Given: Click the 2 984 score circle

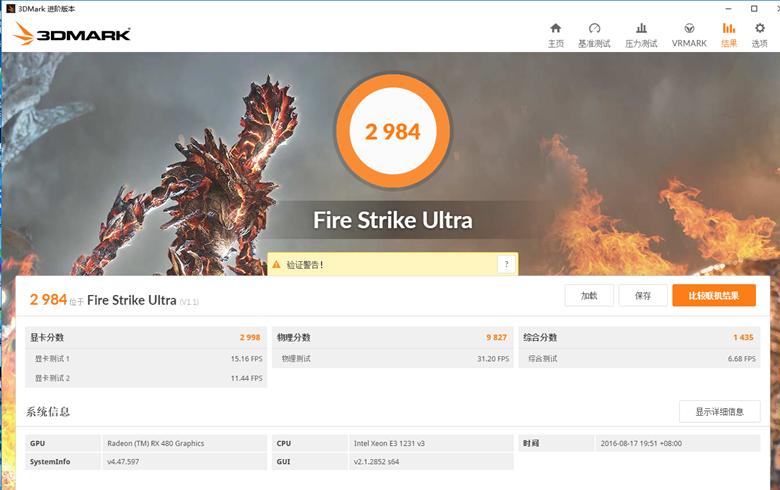Looking at the screenshot, I should (x=392, y=131).
